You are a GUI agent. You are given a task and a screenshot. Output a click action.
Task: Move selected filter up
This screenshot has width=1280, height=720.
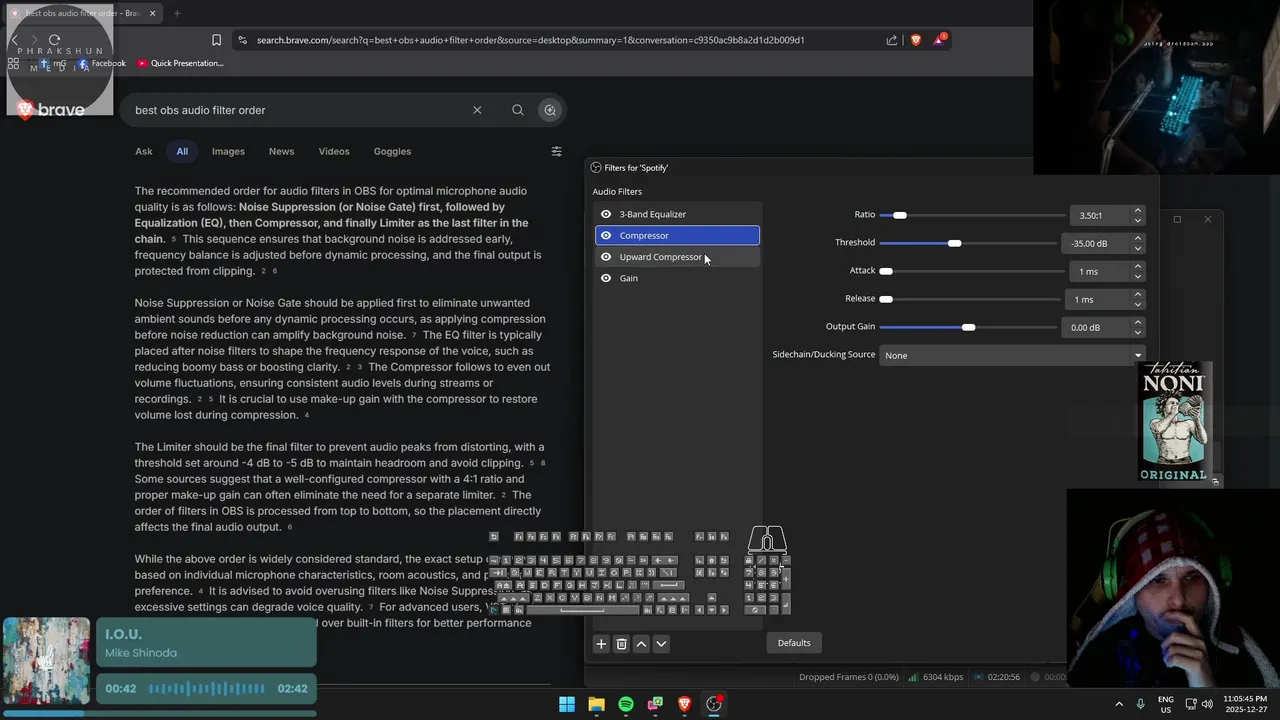tap(641, 644)
